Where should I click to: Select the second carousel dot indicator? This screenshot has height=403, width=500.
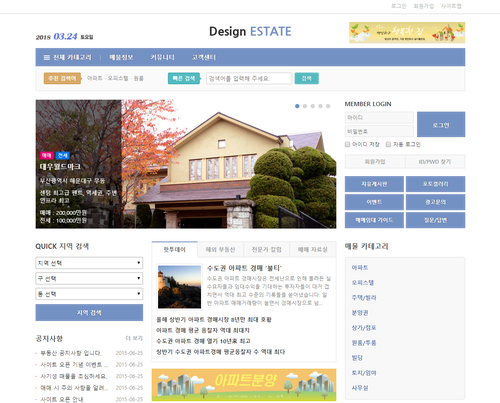point(305,106)
